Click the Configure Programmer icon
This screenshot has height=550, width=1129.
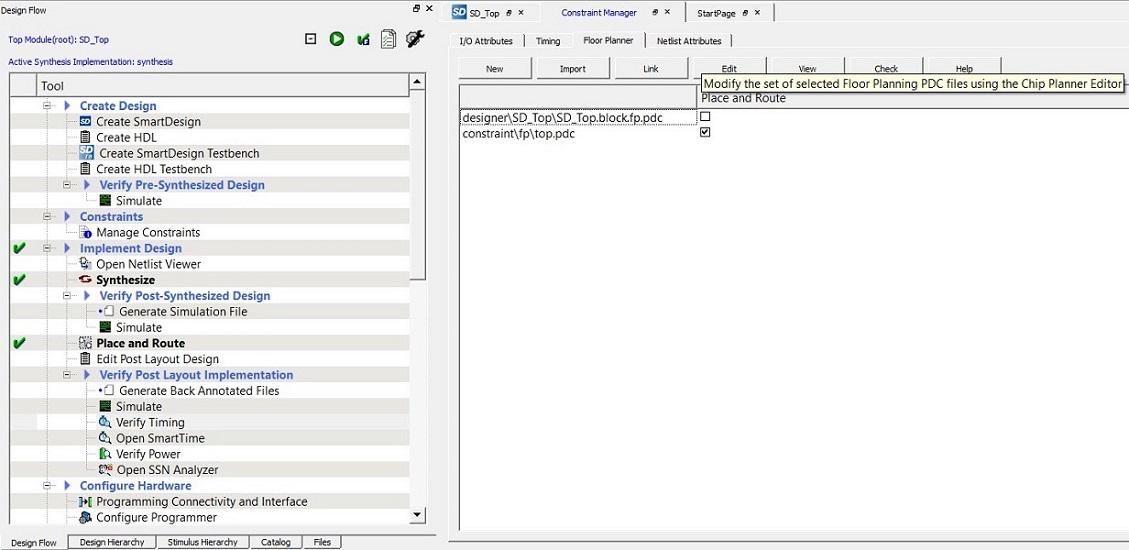tap(86, 517)
